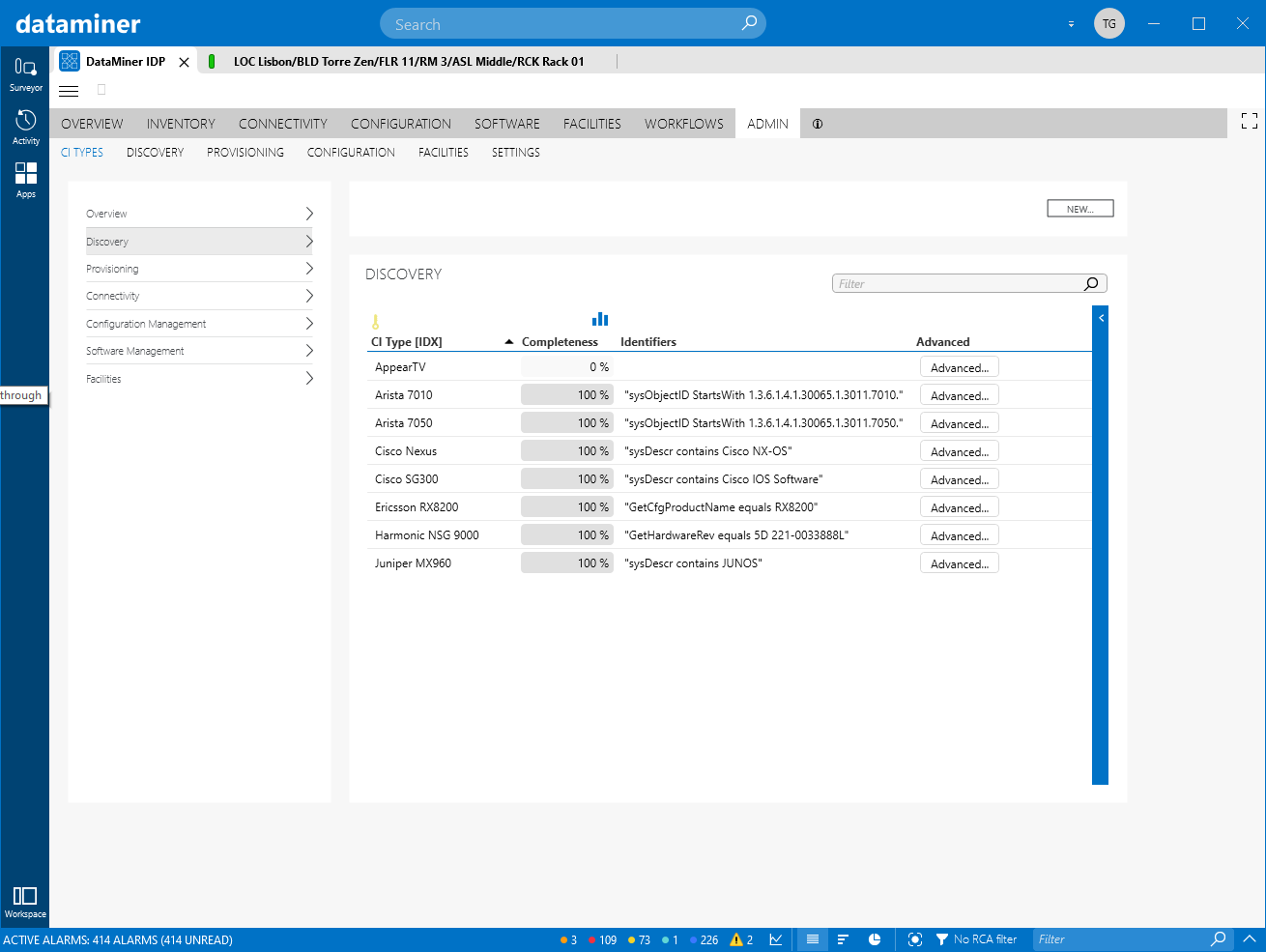Click the NEW... button

click(1080, 209)
